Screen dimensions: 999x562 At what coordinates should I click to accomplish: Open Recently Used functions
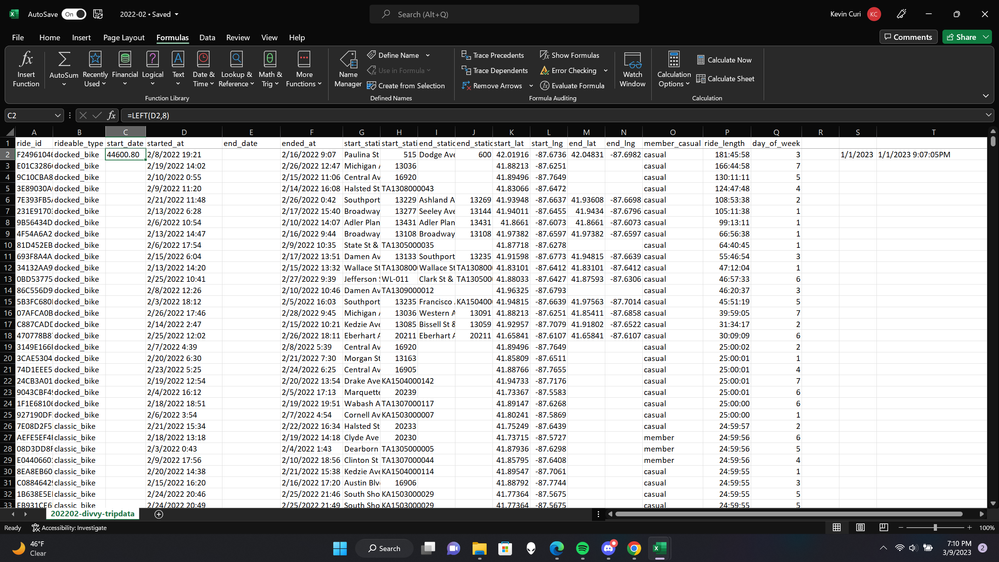point(95,69)
